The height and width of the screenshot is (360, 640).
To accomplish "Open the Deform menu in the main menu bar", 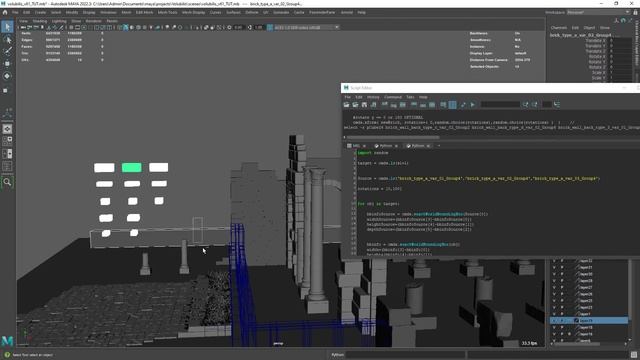I will coord(252,12).
